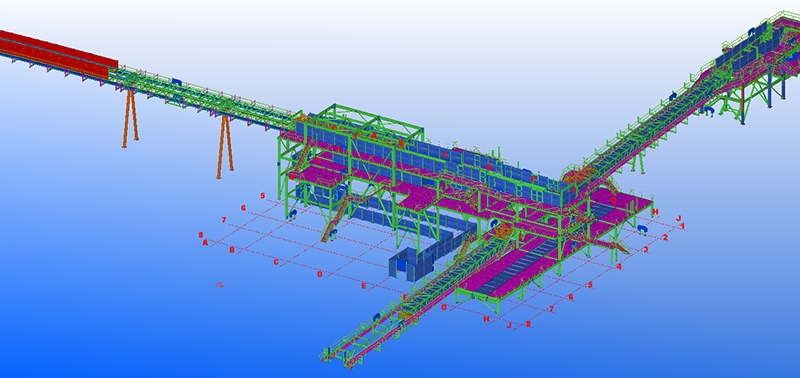Click ground-level grid label E
The image size is (800, 378).
364,286
